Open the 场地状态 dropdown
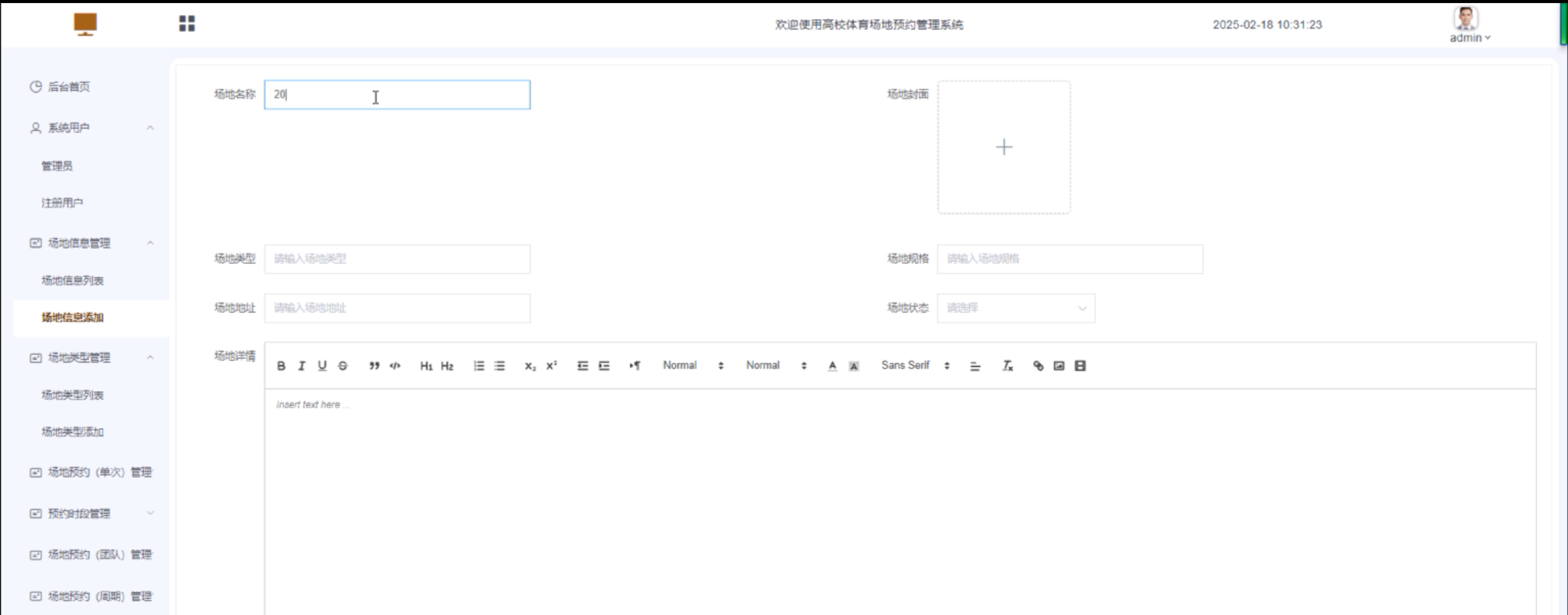Image resolution: width=1568 pixels, height=615 pixels. click(1016, 308)
